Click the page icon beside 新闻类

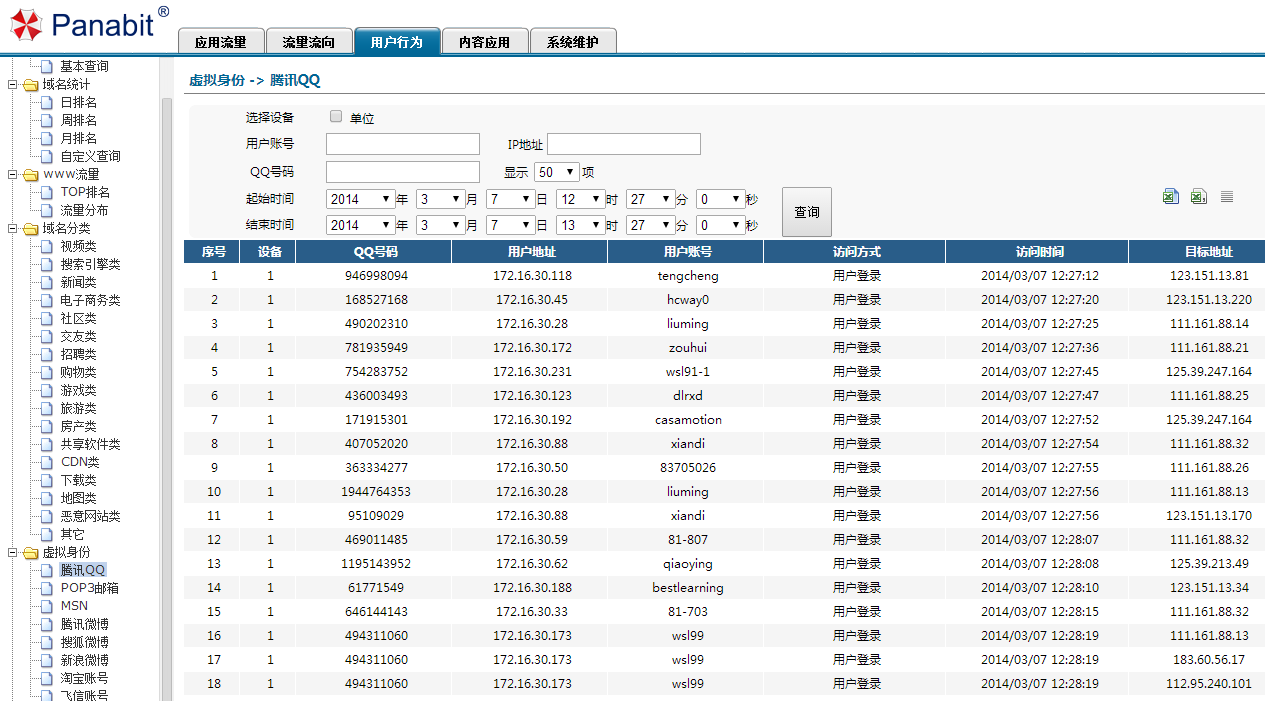[46, 282]
